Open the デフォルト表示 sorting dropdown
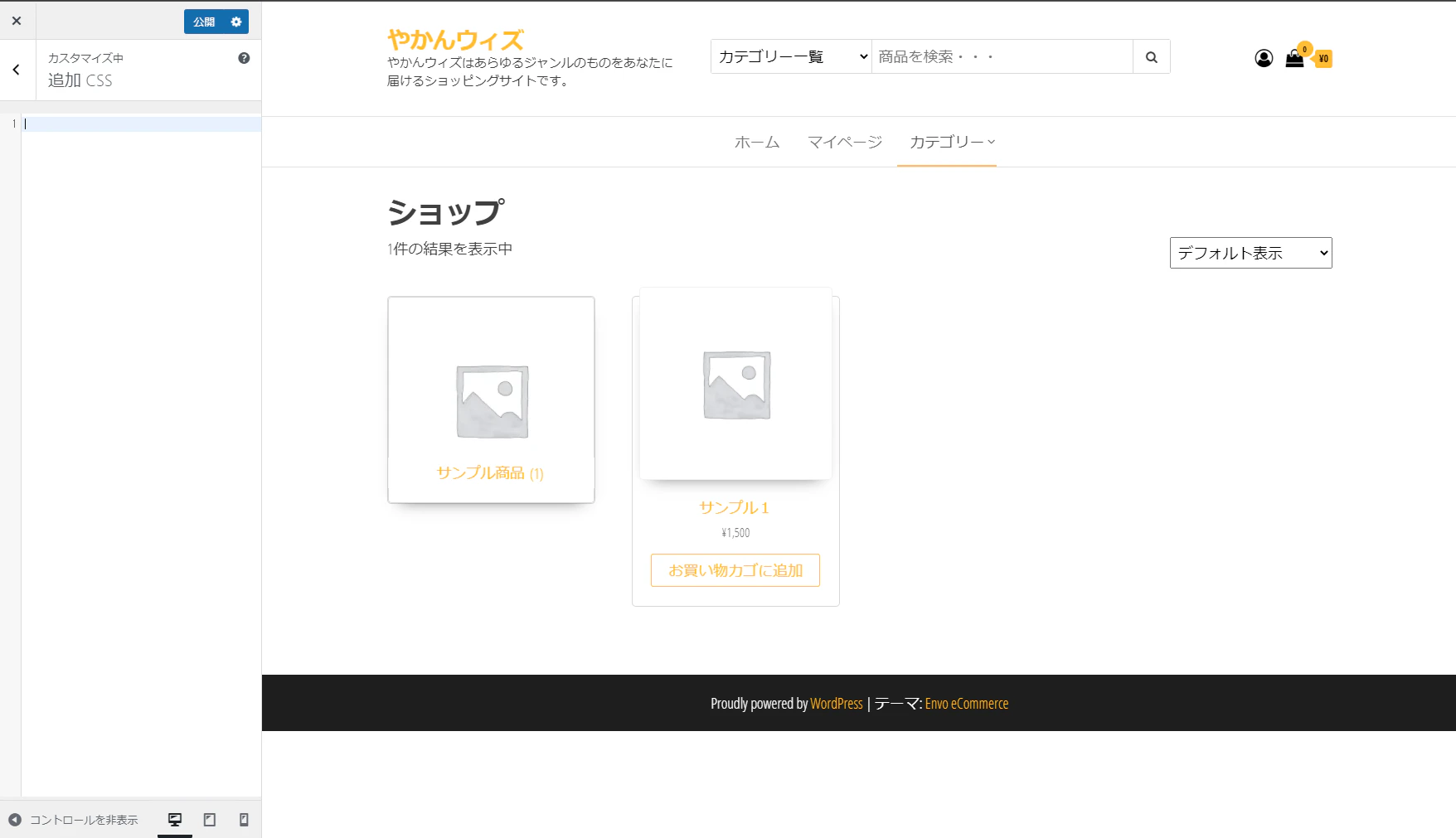Viewport: 1456px width, 838px height. click(1250, 253)
